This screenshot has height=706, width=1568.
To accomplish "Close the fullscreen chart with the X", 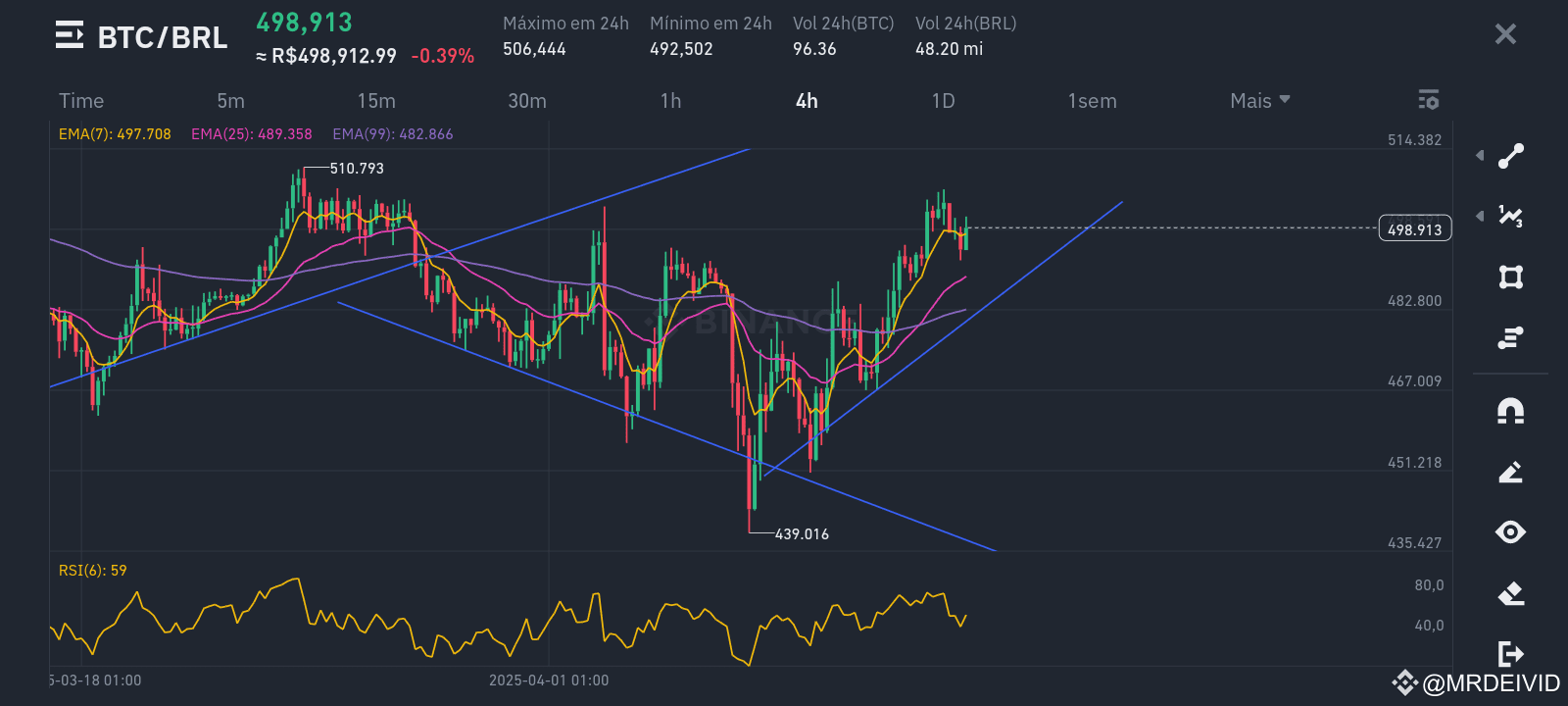I will click(1505, 34).
